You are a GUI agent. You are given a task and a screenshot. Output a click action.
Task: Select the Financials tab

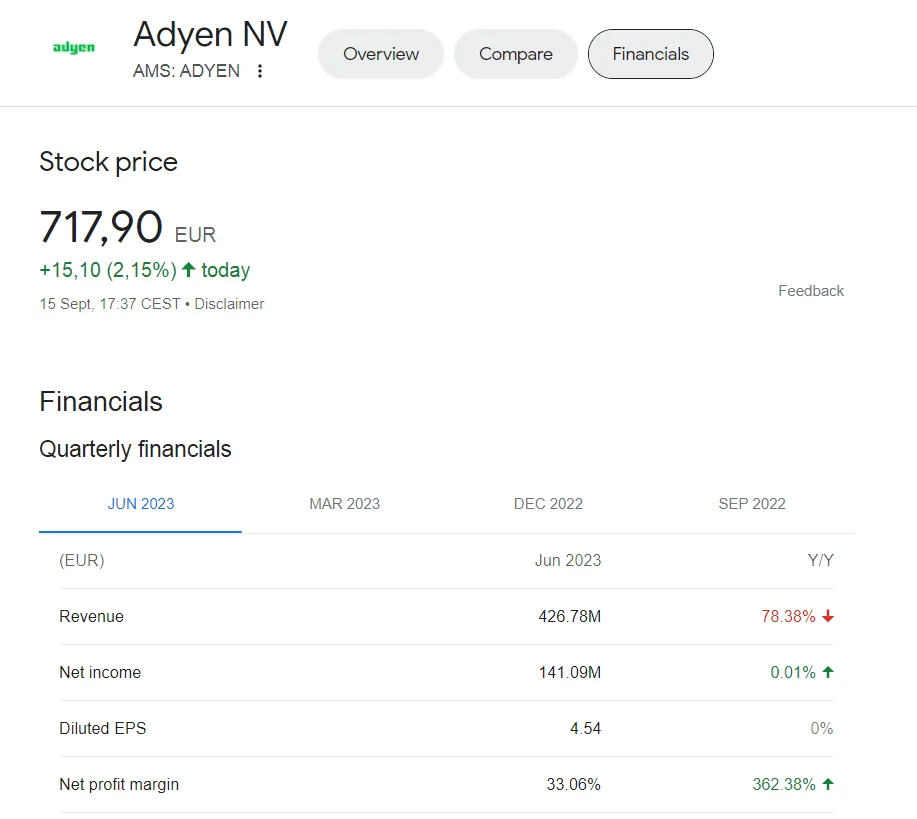pos(650,54)
